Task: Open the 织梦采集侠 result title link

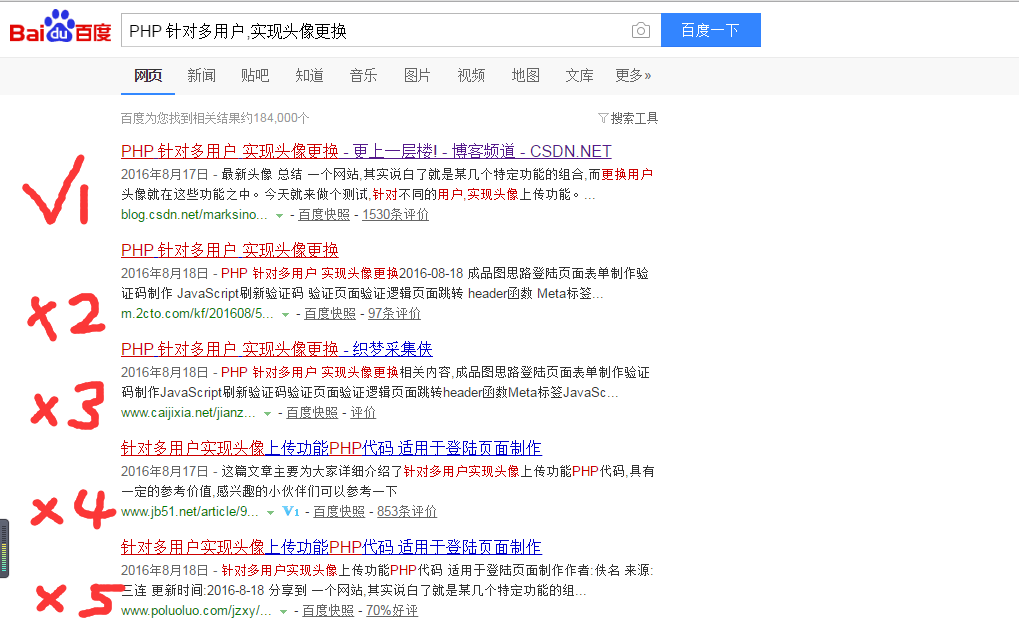Action: coord(277,349)
